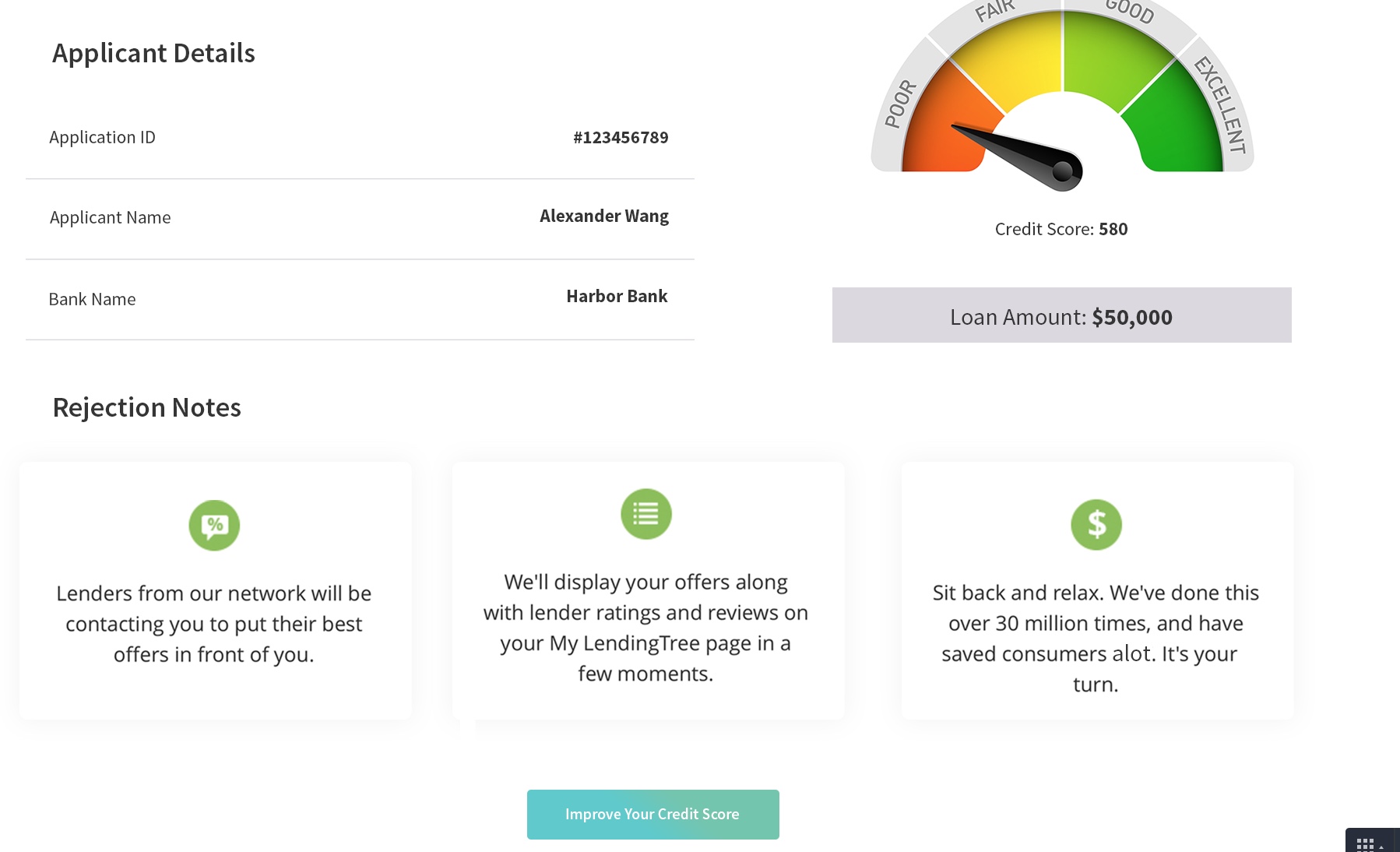
Task: Select the applicant name Alexander Wang
Action: [604, 217]
